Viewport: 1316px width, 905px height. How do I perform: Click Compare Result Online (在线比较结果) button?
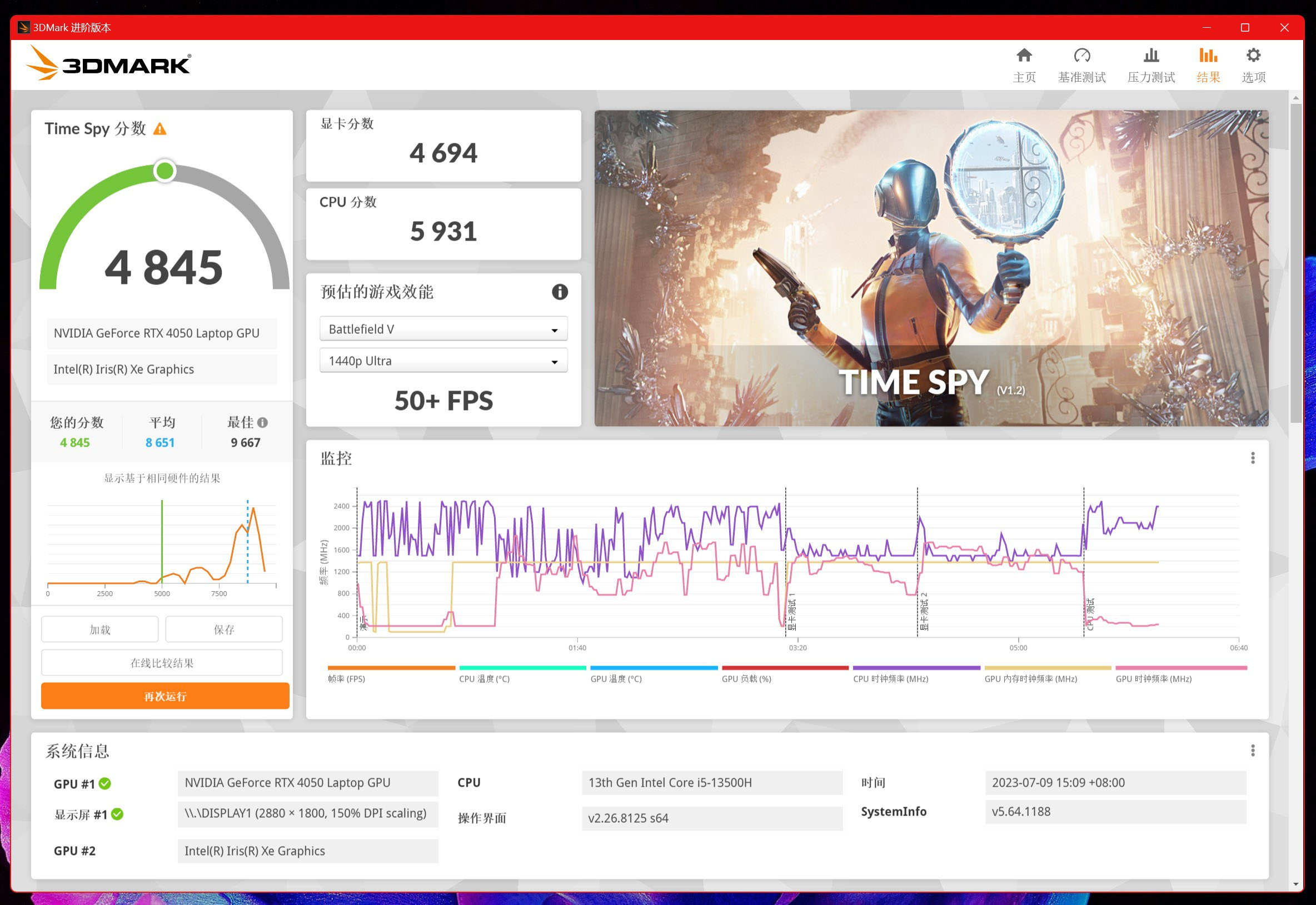point(162,663)
